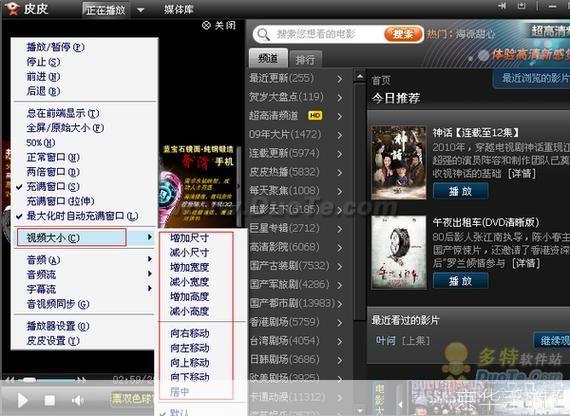Switch to 媒体库 tab
This screenshot has height=416, width=570.
[178, 9]
